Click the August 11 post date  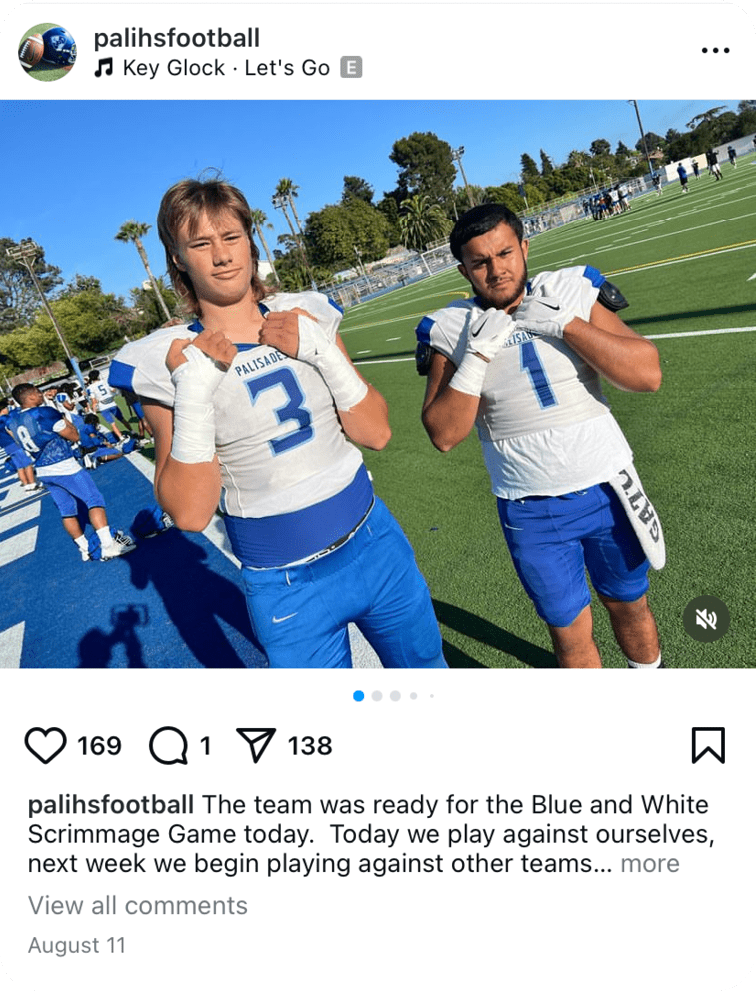point(76,945)
